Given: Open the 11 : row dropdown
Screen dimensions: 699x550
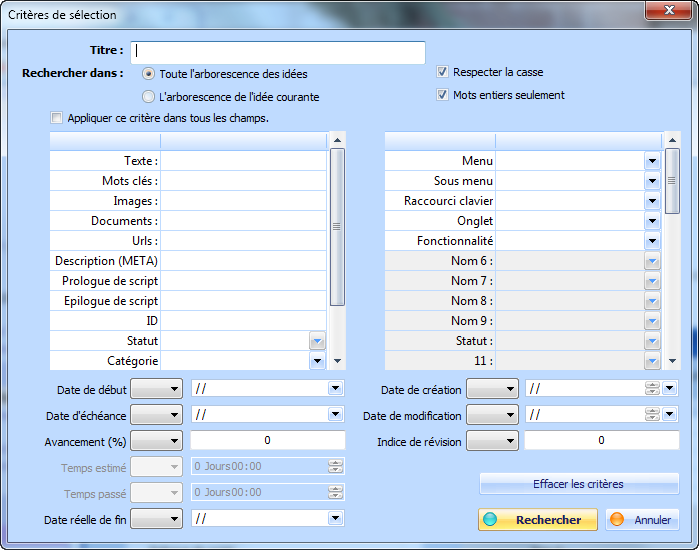Looking at the screenshot, I should coord(652,361).
